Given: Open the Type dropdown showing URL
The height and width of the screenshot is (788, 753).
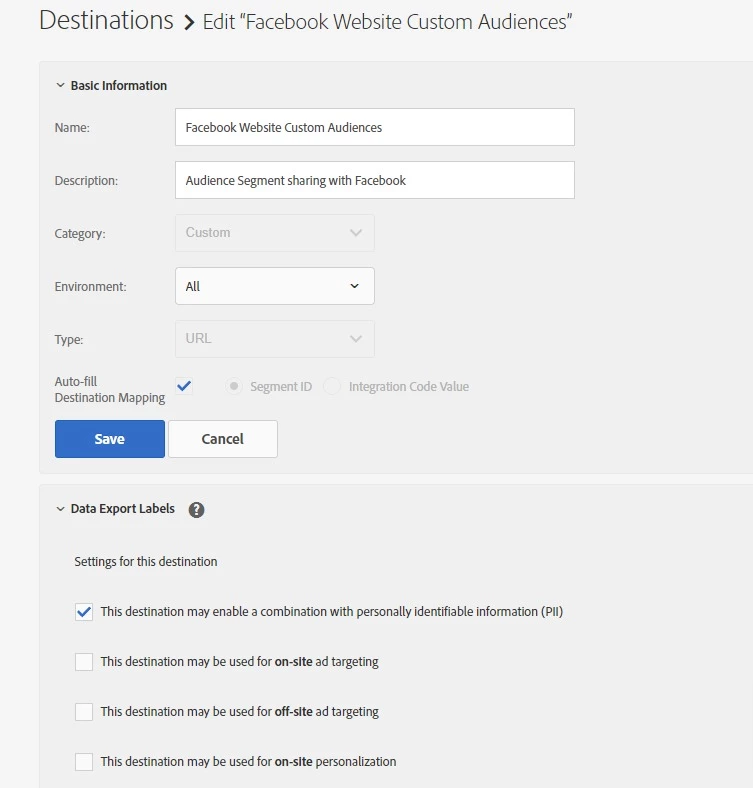Looking at the screenshot, I should tap(274, 339).
